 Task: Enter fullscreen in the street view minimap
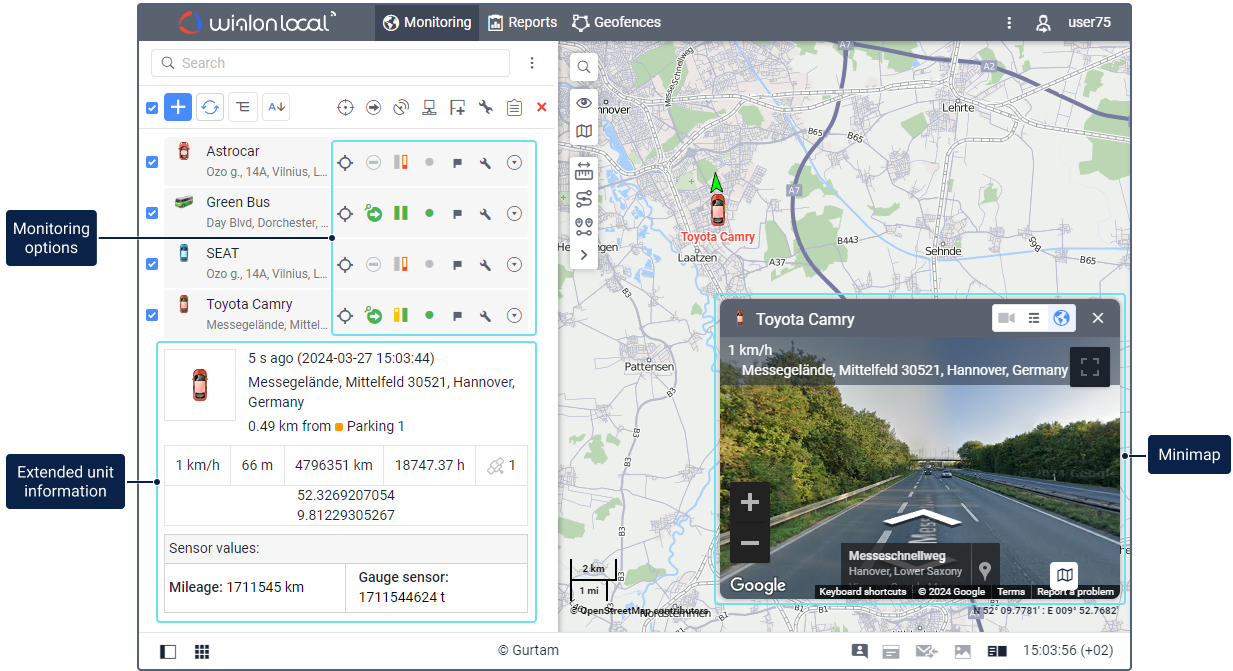point(1090,367)
